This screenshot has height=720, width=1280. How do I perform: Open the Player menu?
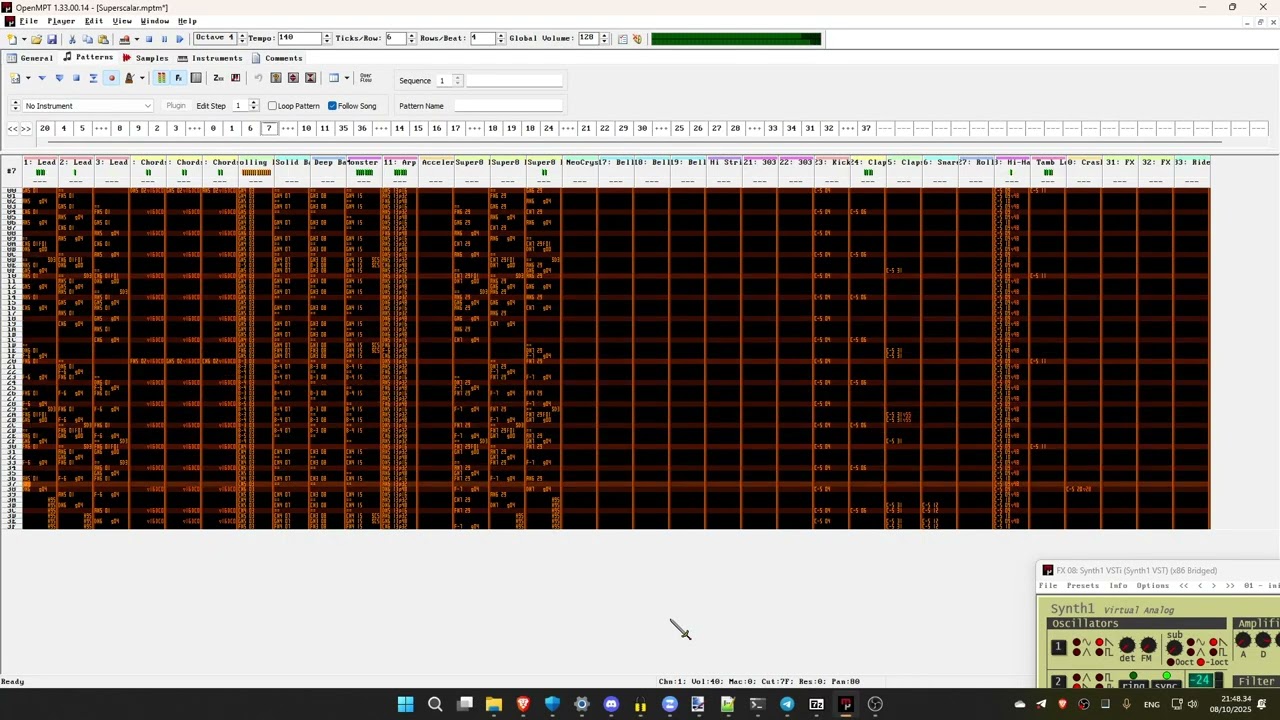61,21
